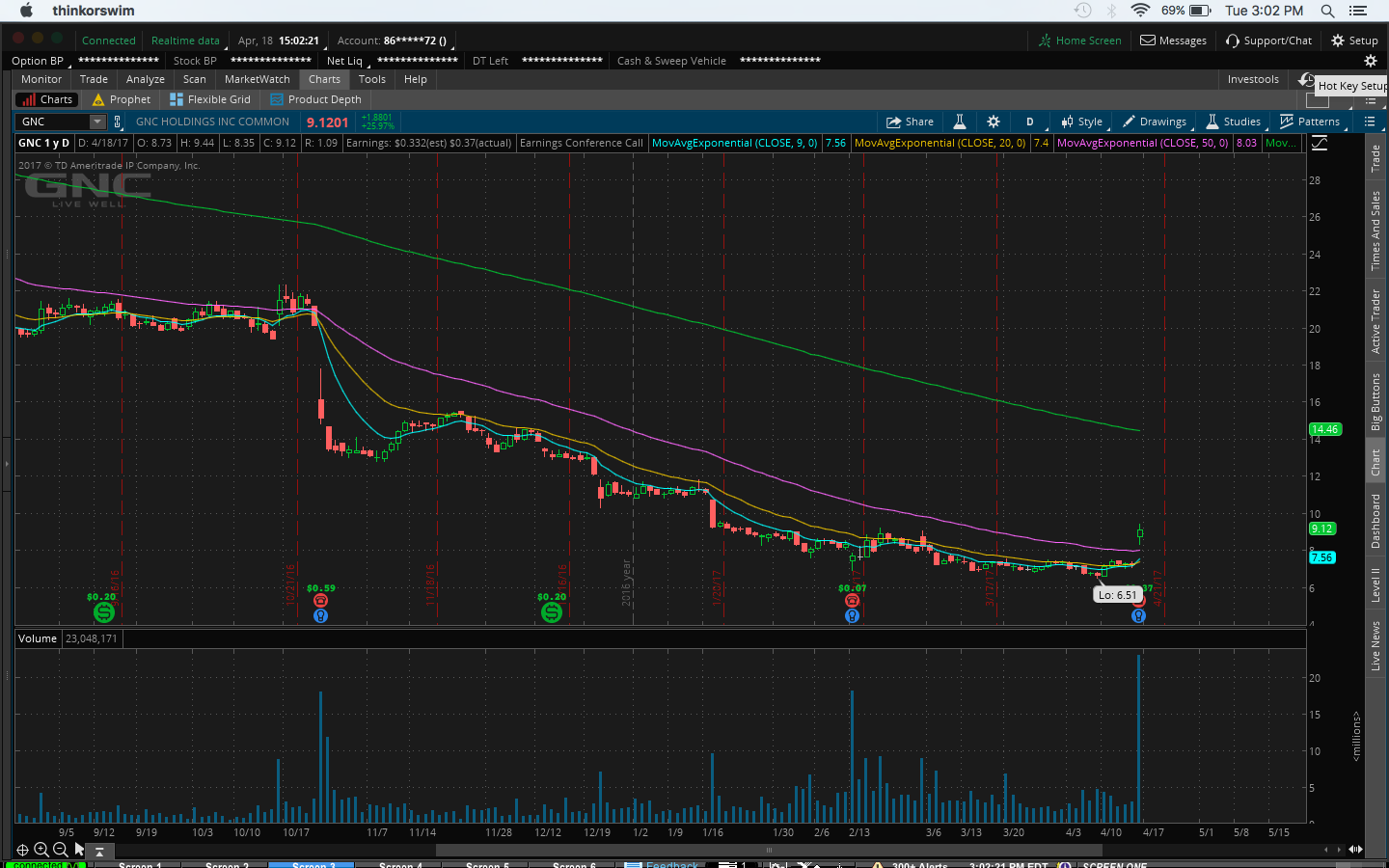This screenshot has width=1389, height=868.
Task: Toggle the Trade side panel
Action: click(1376, 158)
